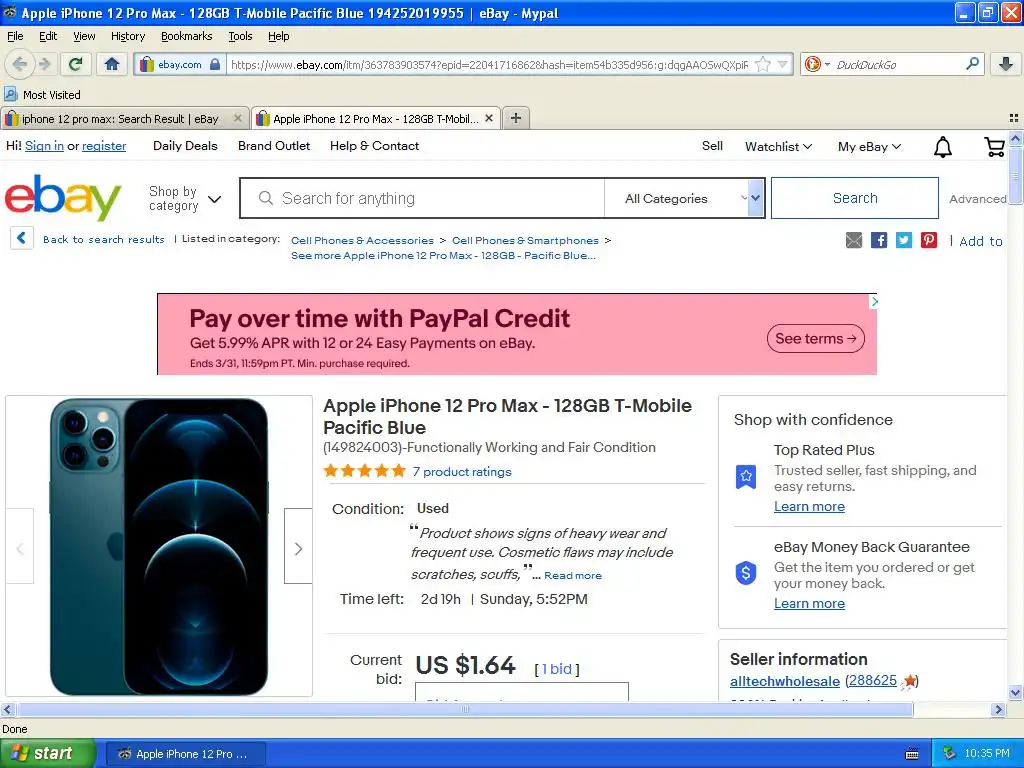
Task: Share listing on Pinterest icon
Action: [x=929, y=240]
